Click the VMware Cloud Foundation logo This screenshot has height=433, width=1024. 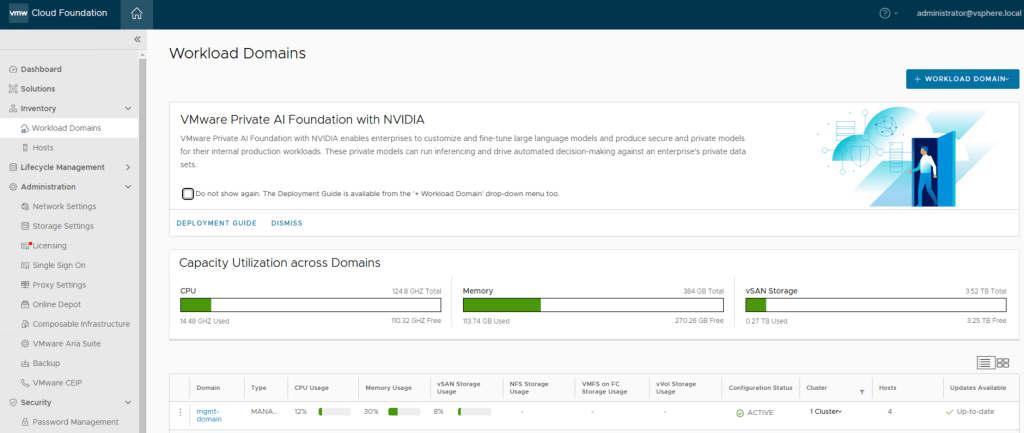pos(60,13)
